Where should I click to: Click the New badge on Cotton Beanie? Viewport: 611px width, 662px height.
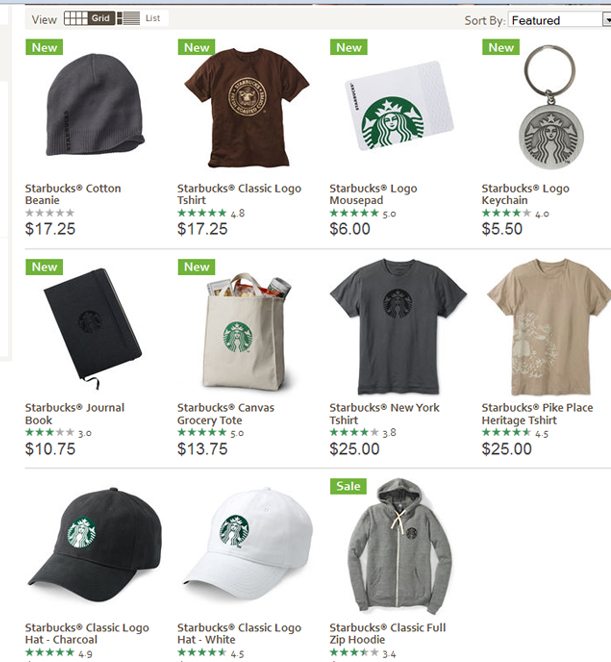click(44, 47)
